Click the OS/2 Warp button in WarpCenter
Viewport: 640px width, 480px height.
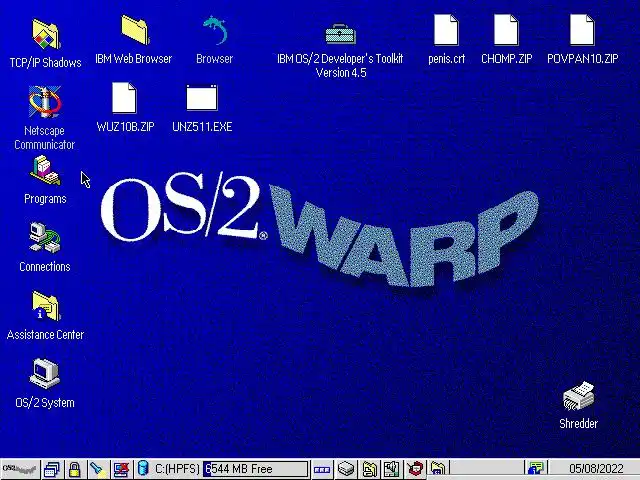coord(20,469)
